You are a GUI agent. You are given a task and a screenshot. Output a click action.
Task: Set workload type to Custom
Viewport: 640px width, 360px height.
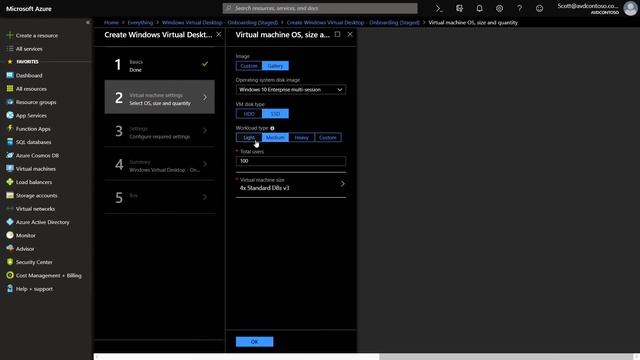click(328, 138)
